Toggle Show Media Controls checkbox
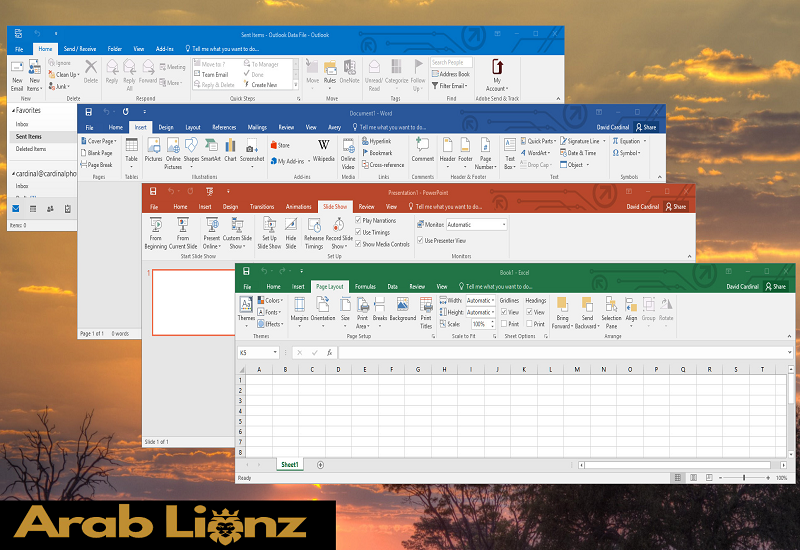The image size is (800, 550). pyautogui.click(x=358, y=244)
